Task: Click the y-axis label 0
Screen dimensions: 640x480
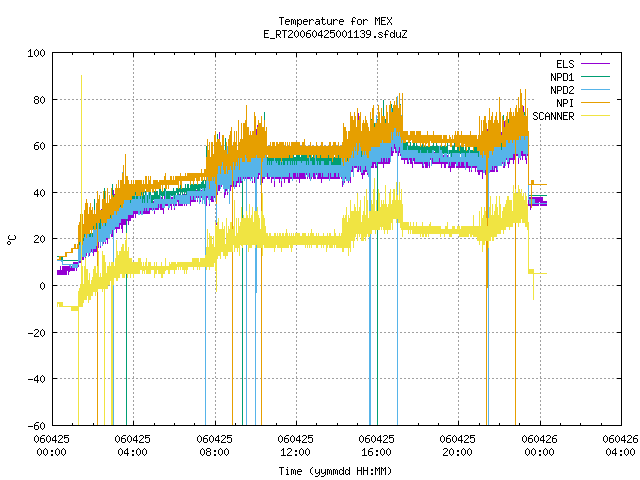Action: (42, 286)
